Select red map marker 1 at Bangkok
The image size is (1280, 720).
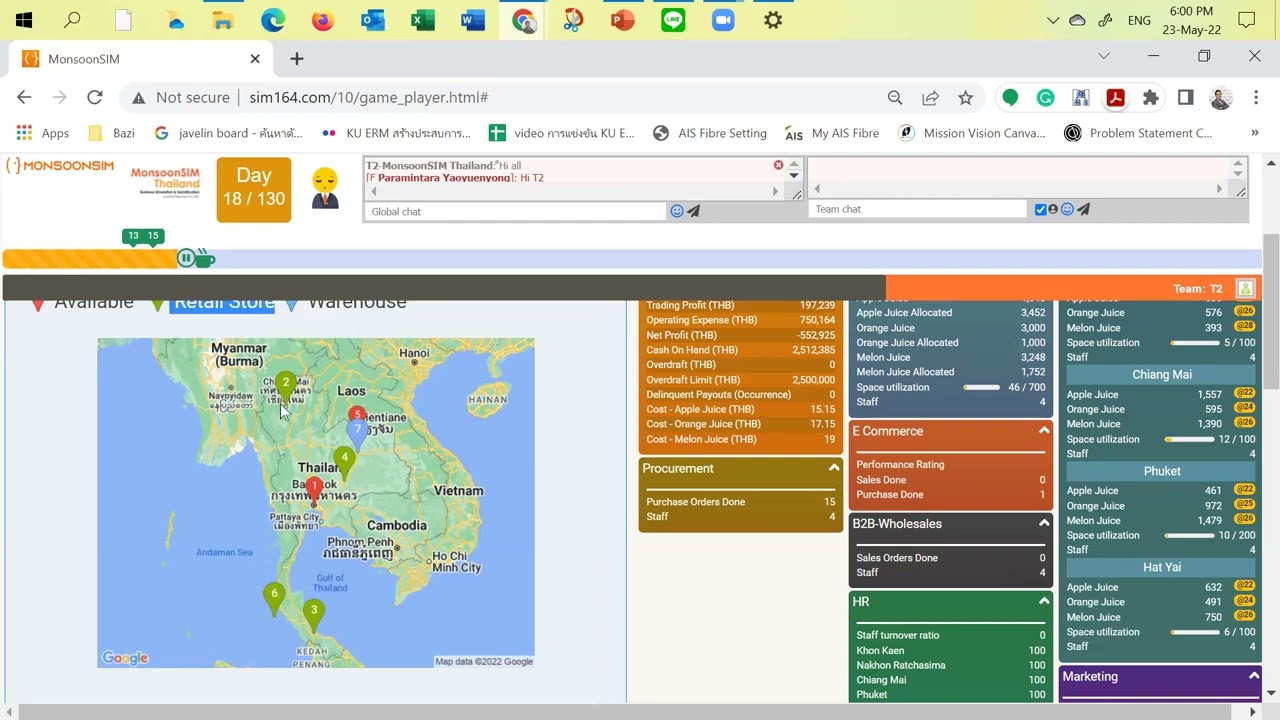click(x=314, y=490)
